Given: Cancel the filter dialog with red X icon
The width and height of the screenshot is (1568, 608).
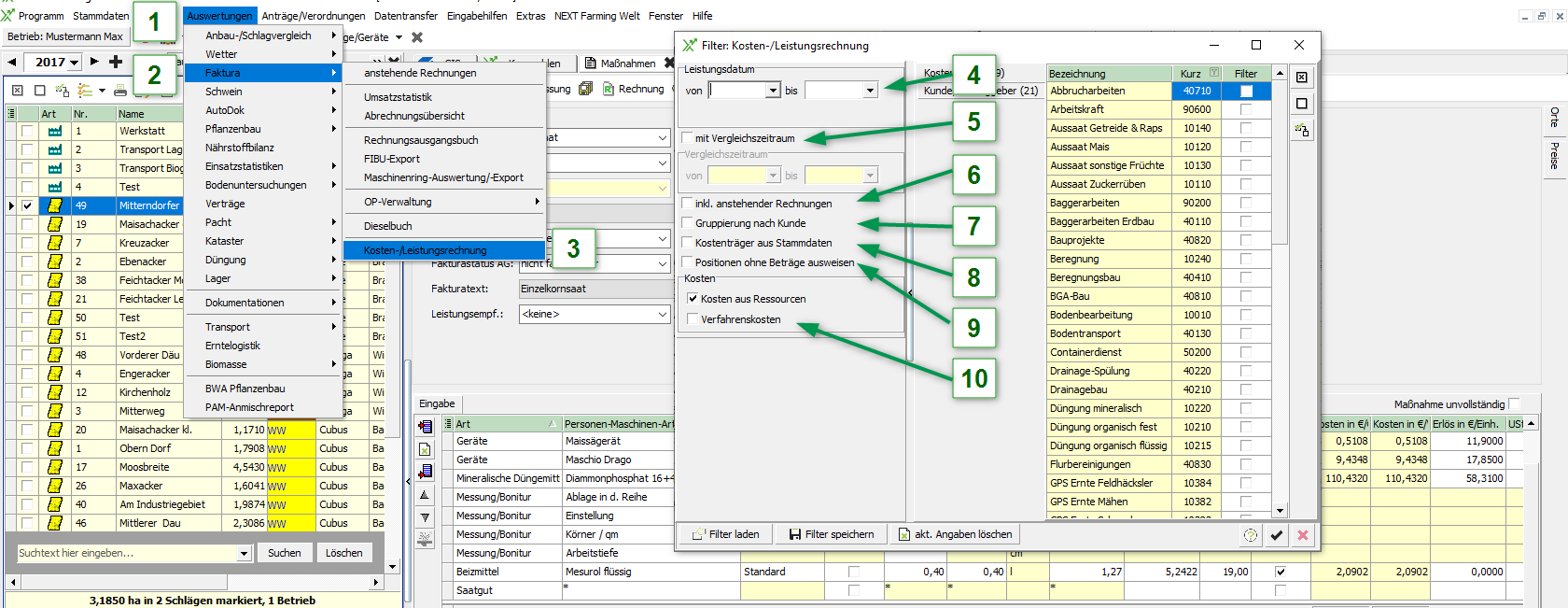Looking at the screenshot, I should pos(1302,535).
